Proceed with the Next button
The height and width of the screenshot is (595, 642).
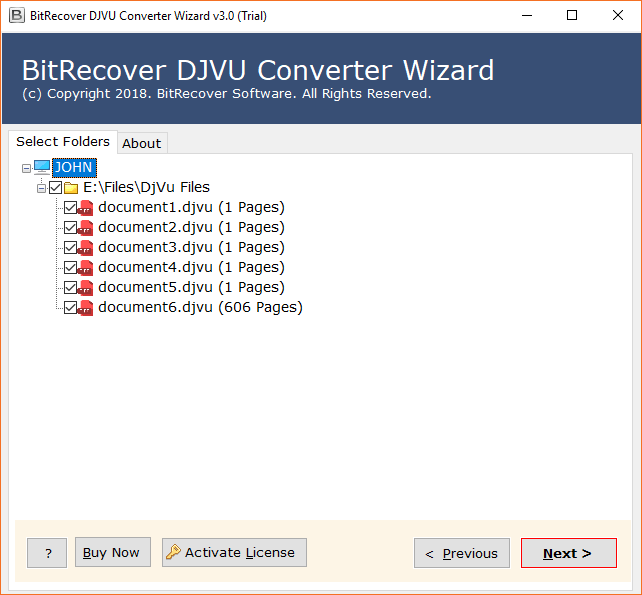(x=569, y=553)
